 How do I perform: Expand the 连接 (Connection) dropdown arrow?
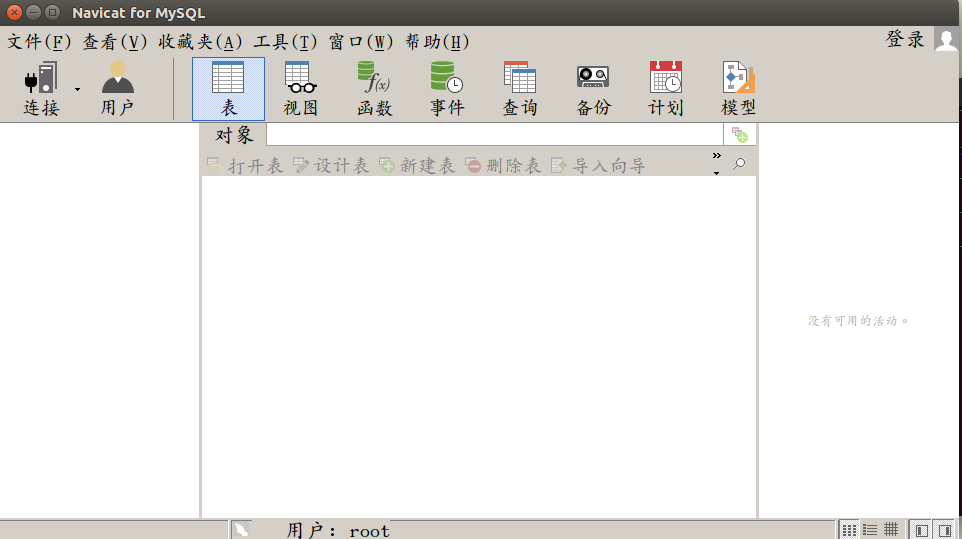(x=77, y=89)
